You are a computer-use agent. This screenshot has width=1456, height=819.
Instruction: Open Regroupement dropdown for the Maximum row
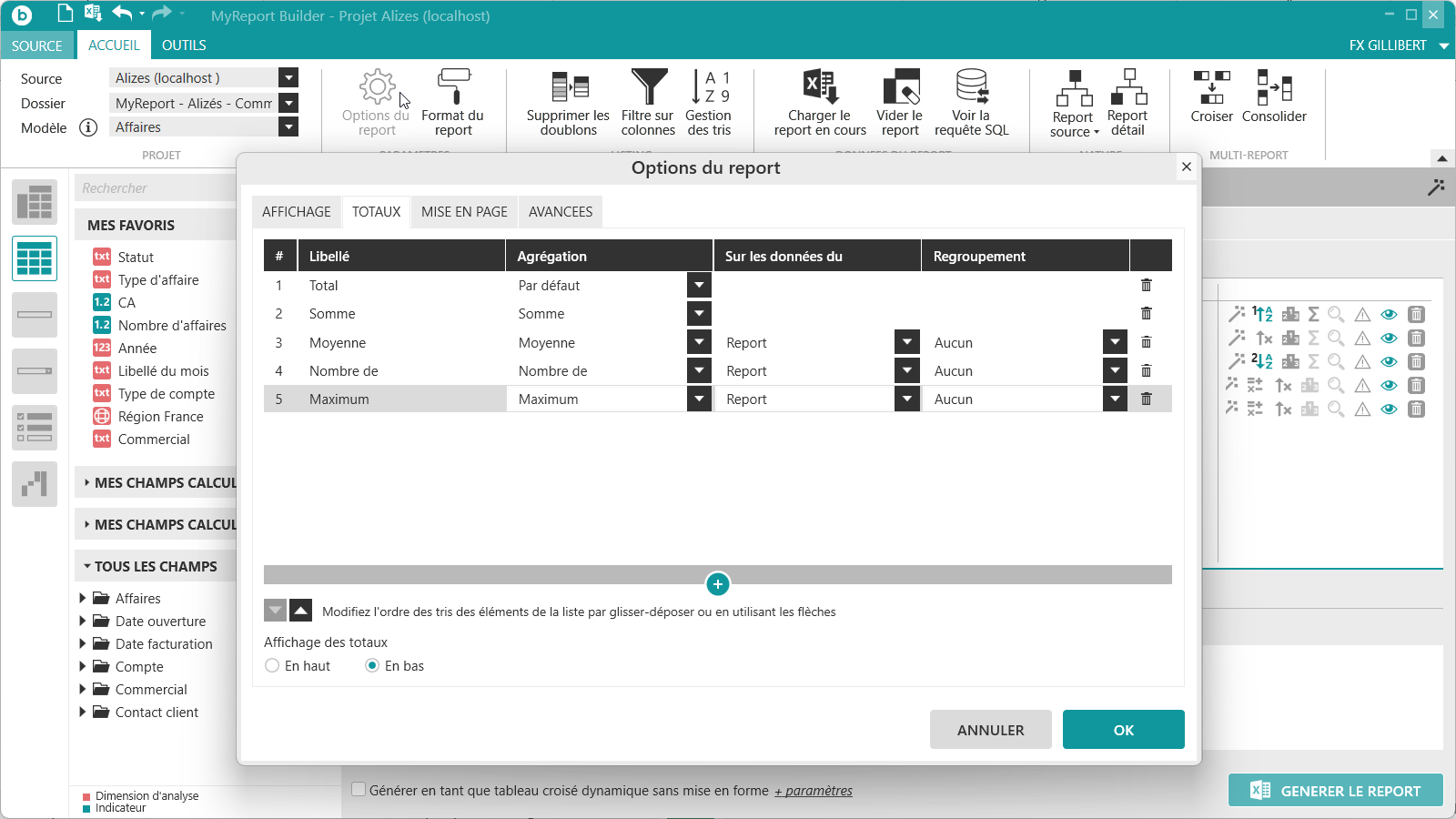pyautogui.click(x=1116, y=399)
